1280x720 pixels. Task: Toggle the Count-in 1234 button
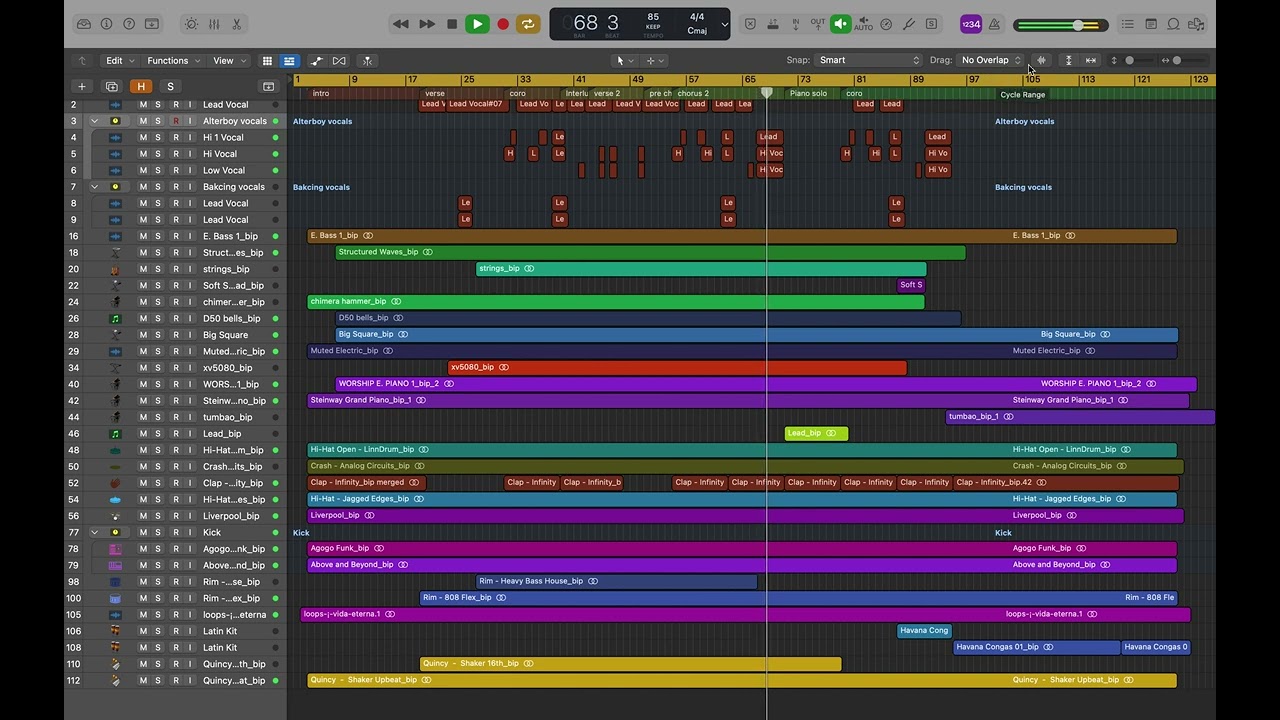click(970, 24)
